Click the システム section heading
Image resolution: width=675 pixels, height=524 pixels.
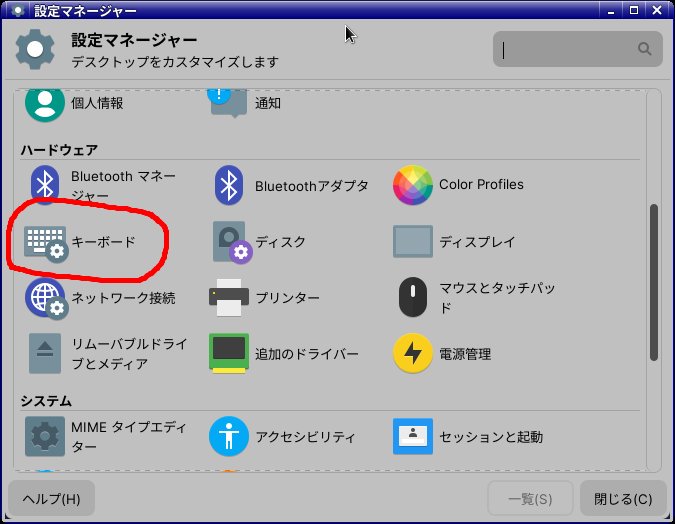click(x=46, y=401)
